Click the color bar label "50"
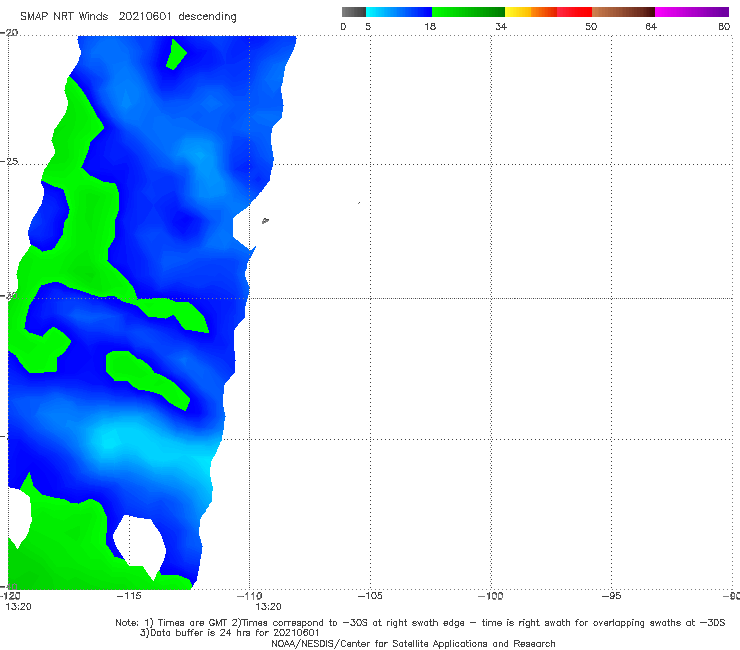The height and width of the screenshot is (650, 740). 591,26
